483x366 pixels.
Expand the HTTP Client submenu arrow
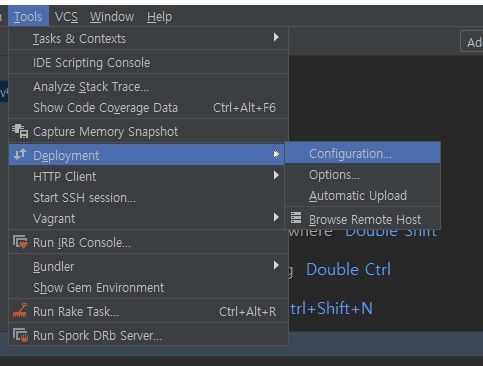point(276,175)
